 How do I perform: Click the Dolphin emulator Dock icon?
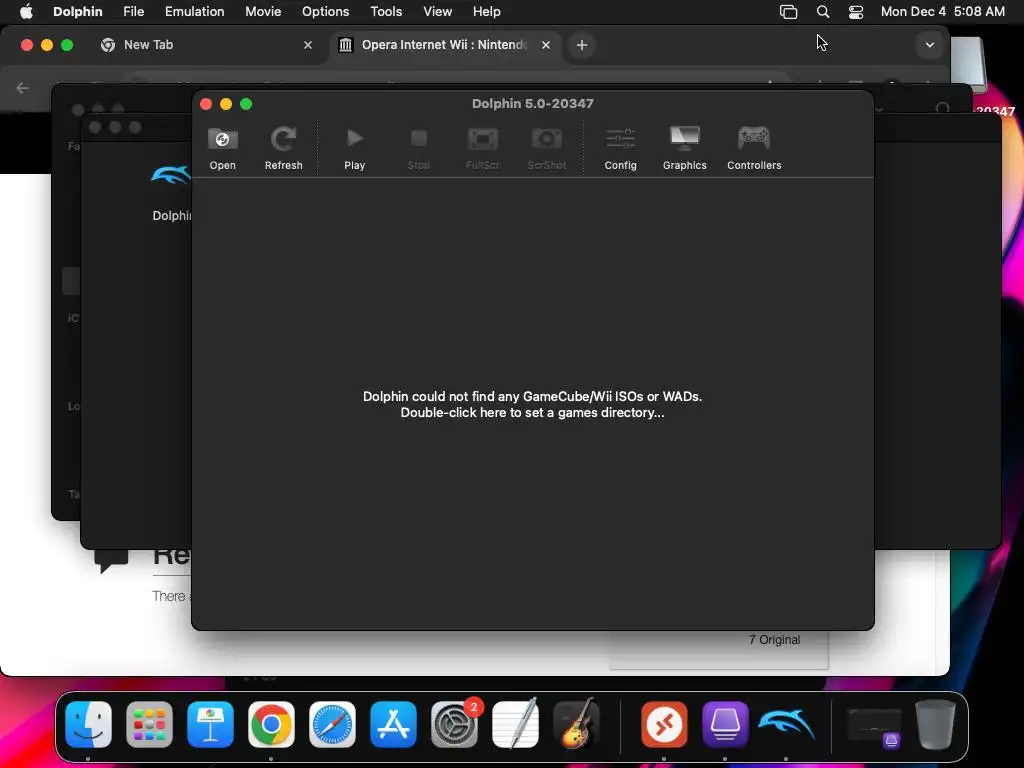pyautogui.click(x=786, y=724)
